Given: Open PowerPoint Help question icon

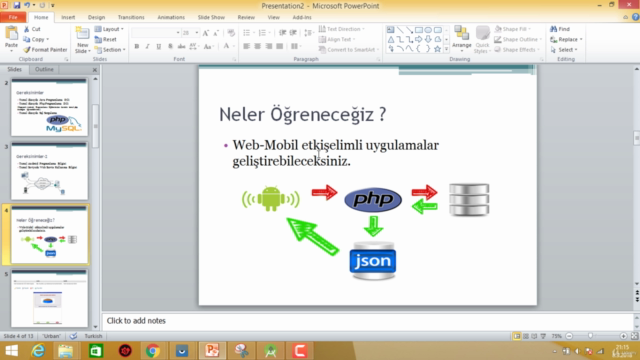Looking at the screenshot, I should [636, 17].
